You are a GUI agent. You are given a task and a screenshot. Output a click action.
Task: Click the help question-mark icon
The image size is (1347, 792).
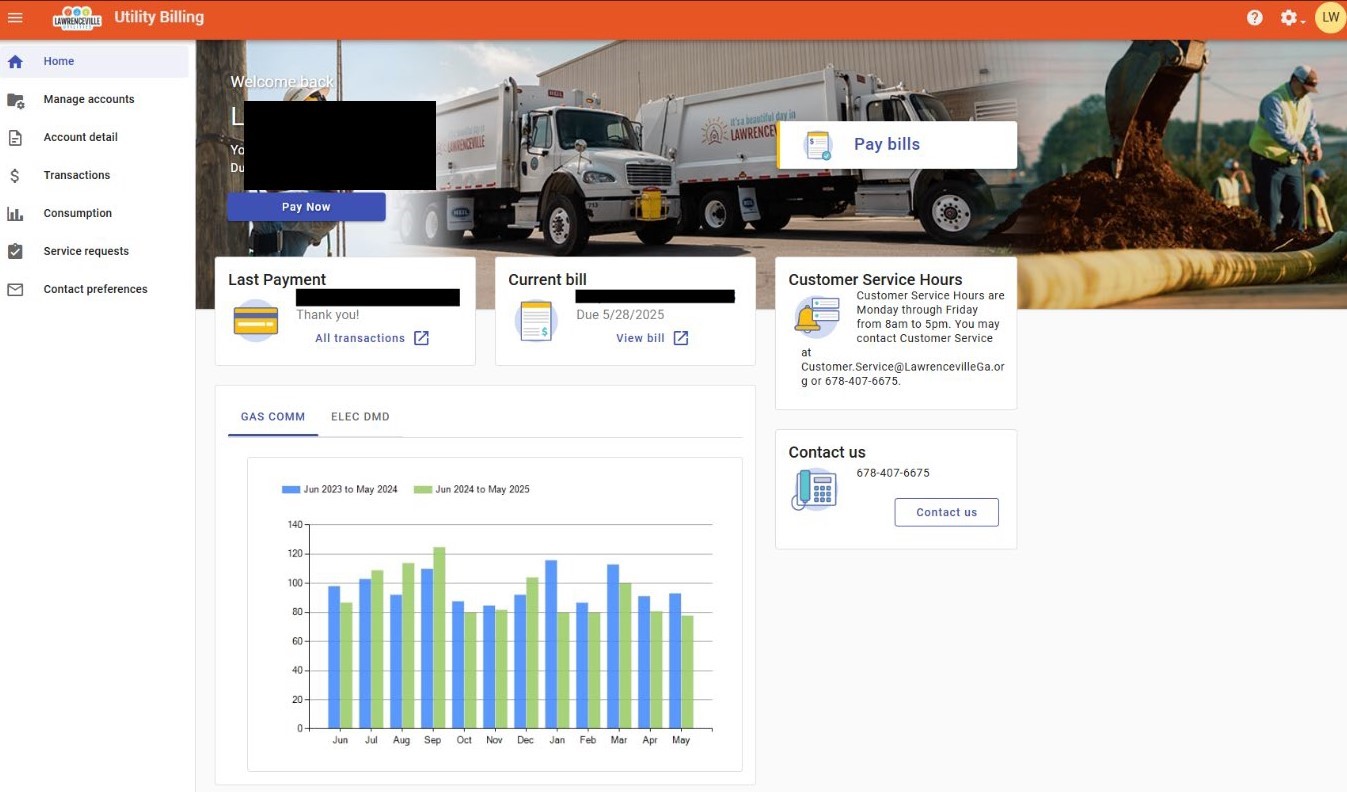click(x=1255, y=17)
